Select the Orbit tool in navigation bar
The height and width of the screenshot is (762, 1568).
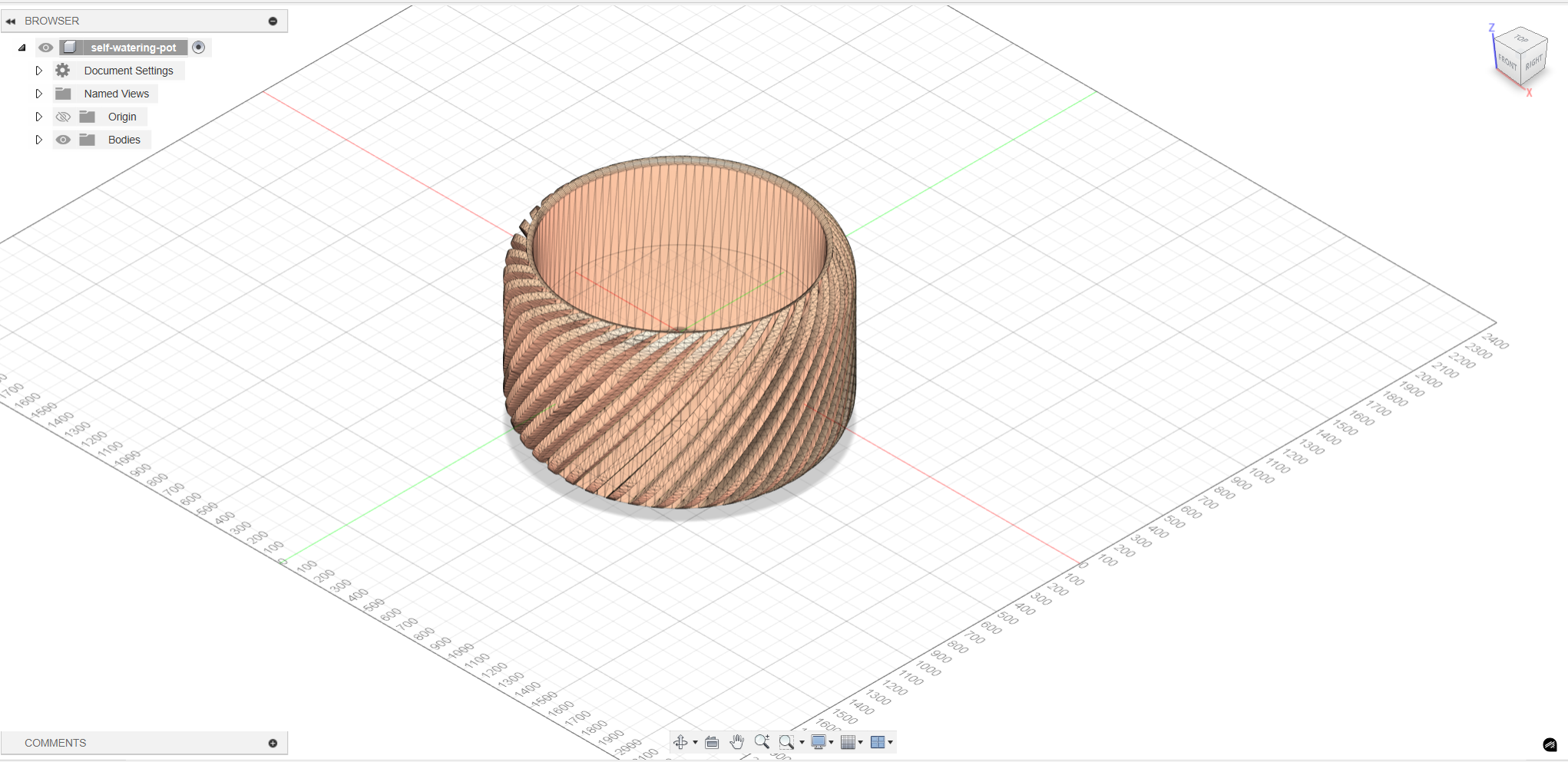tap(680, 742)
